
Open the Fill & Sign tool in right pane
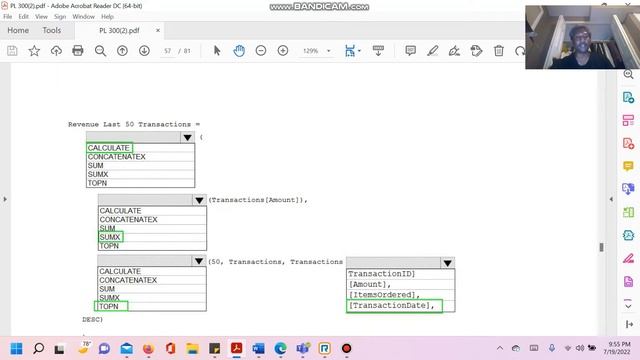click(628, 258)
